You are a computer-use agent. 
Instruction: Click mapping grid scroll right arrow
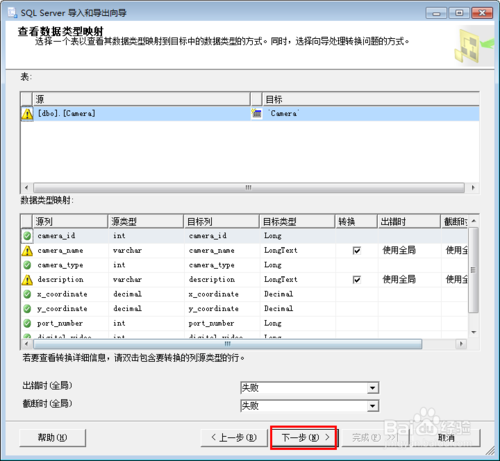(461, 343)
